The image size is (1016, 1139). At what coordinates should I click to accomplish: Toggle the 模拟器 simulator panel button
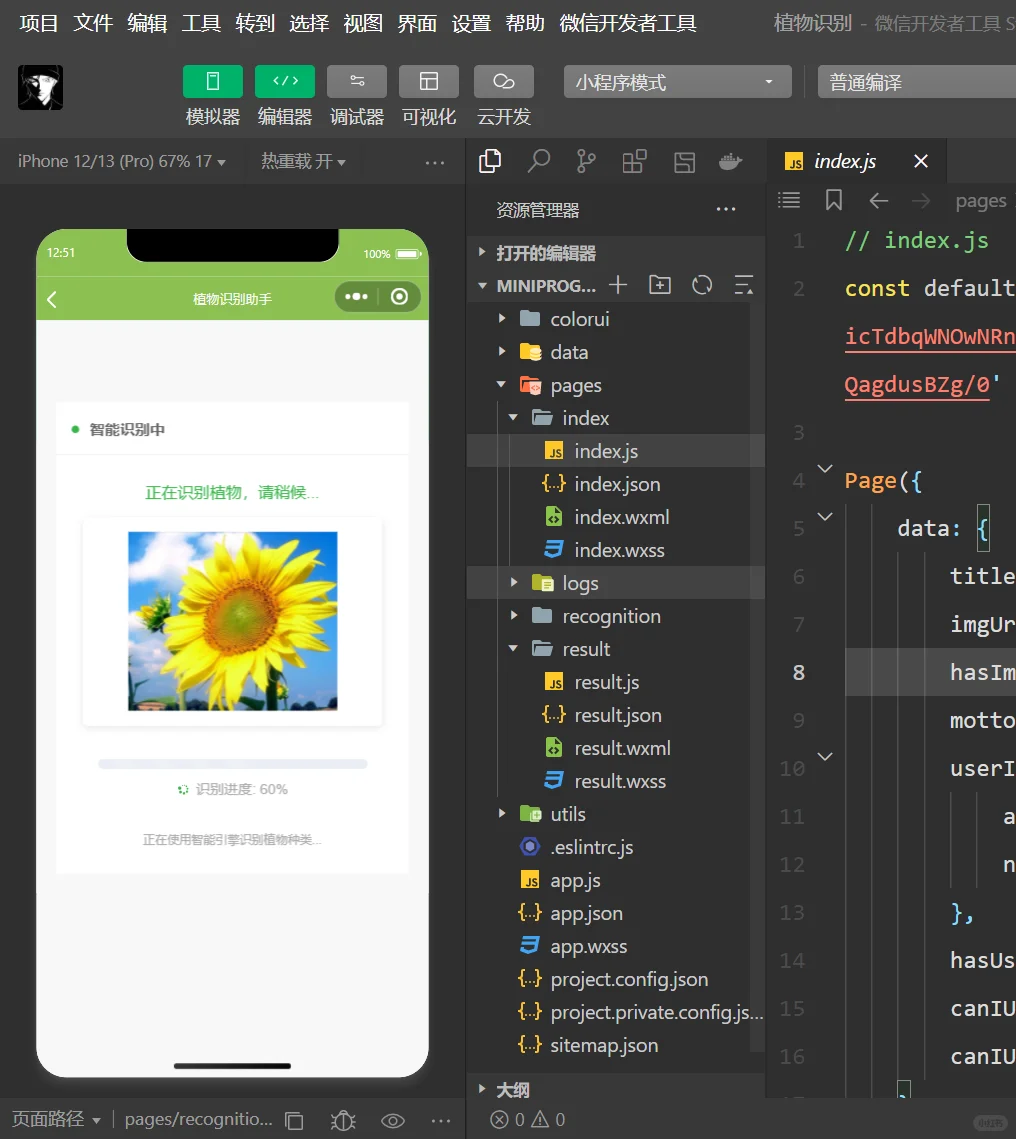213,81
